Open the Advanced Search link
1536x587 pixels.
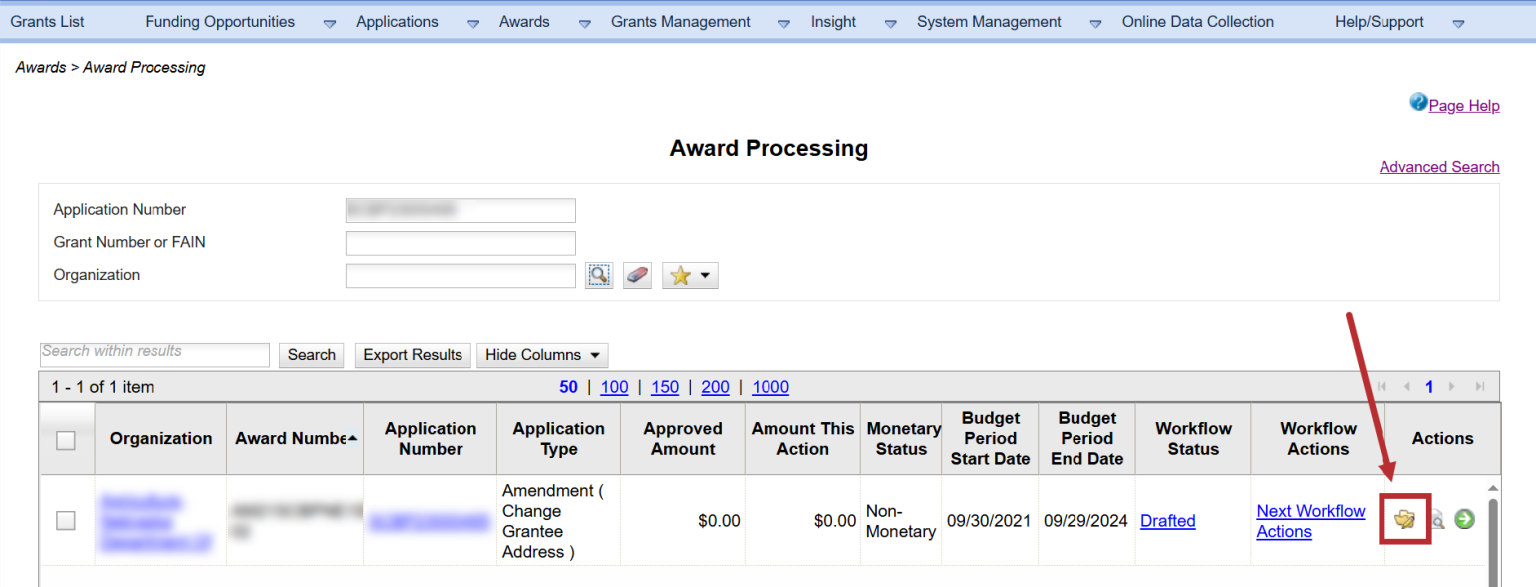(1439, 167)
